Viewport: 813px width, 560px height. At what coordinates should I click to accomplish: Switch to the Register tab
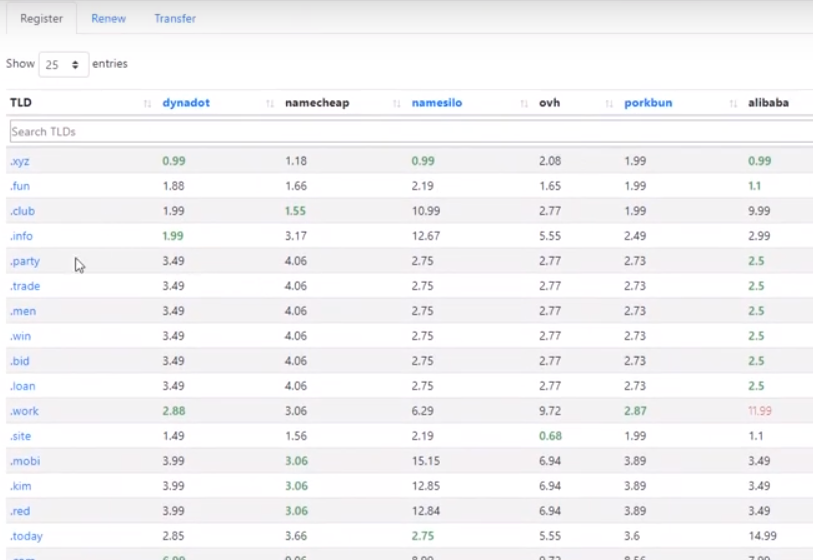[41, 19]
